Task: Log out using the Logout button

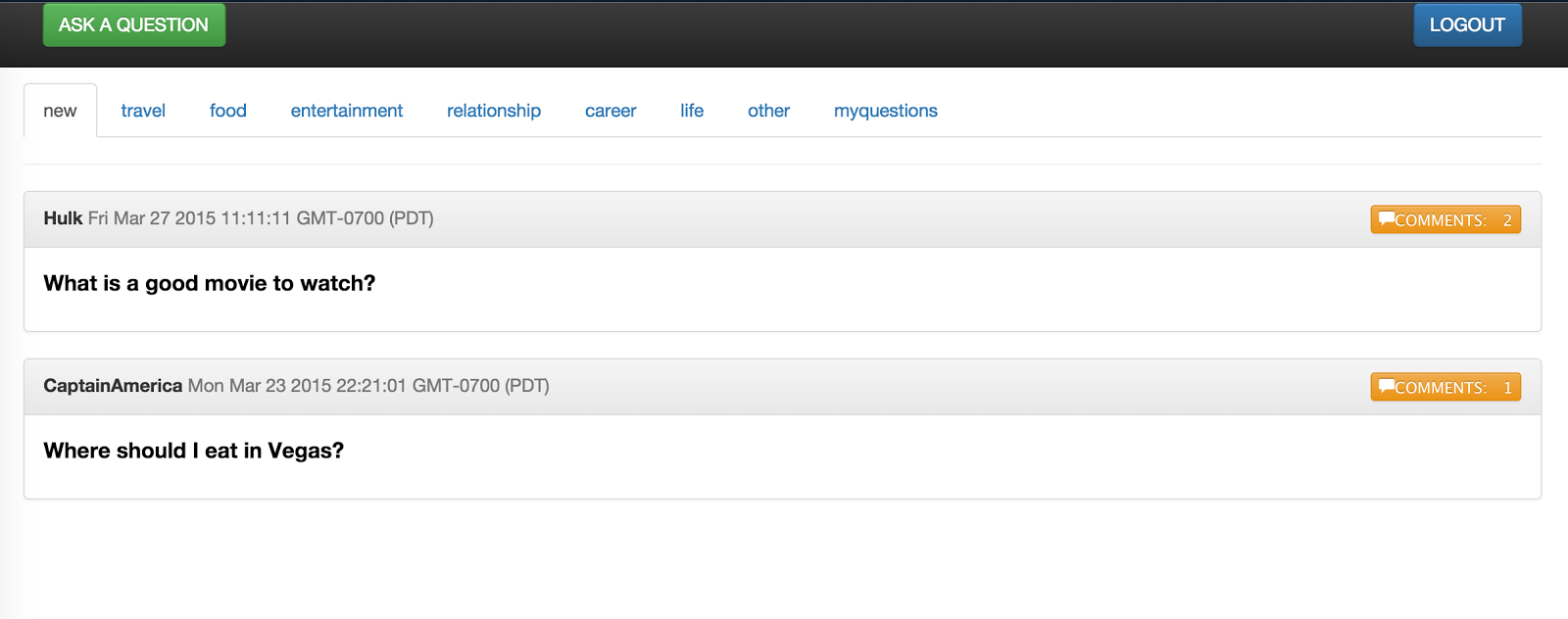Action: (x=1466, y=25)
